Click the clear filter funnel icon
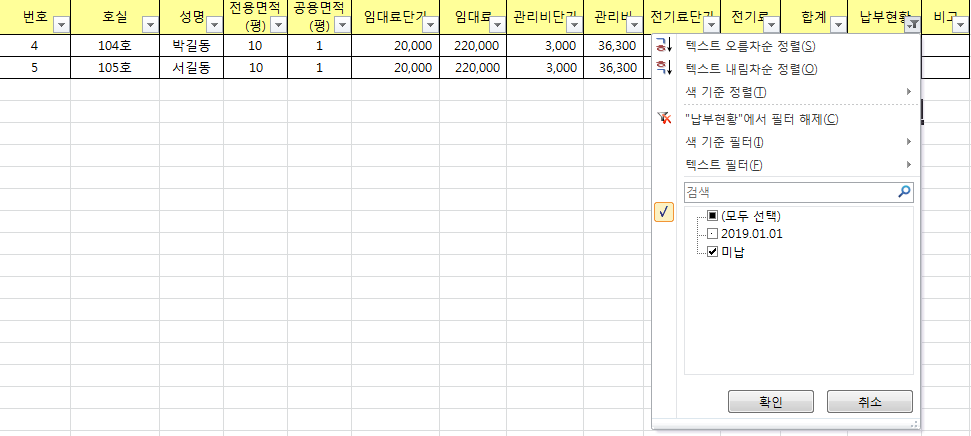Image resolution: width=971 pixels, height=436 pixels. point(663,118)
